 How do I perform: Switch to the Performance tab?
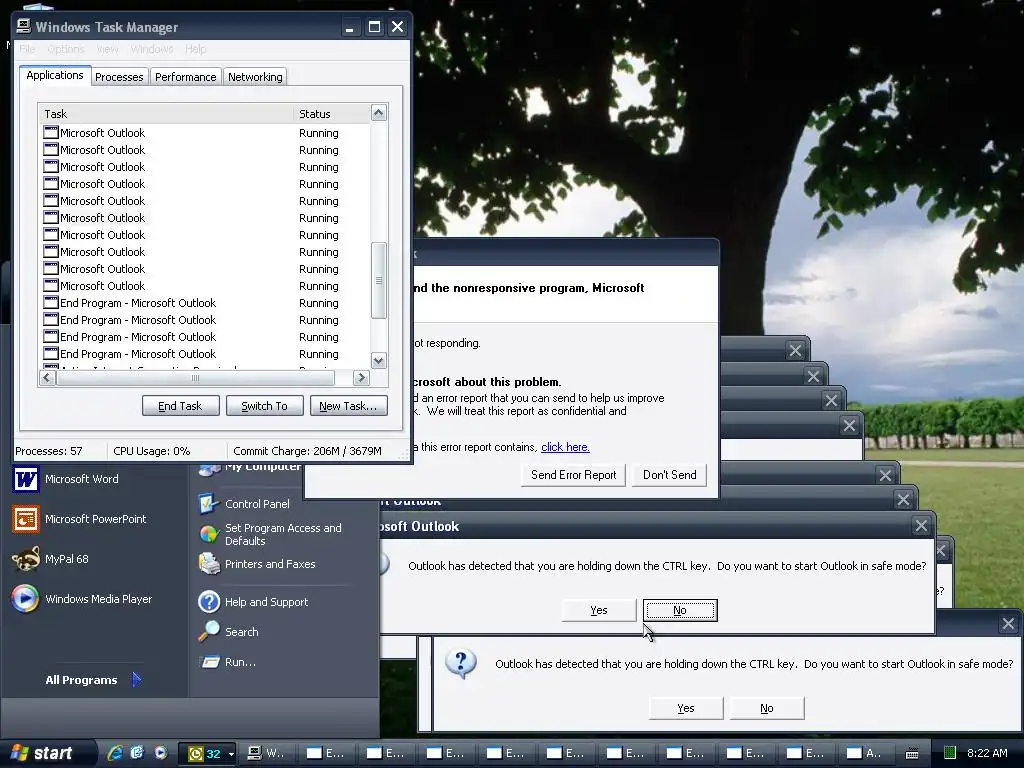[185, 76]
